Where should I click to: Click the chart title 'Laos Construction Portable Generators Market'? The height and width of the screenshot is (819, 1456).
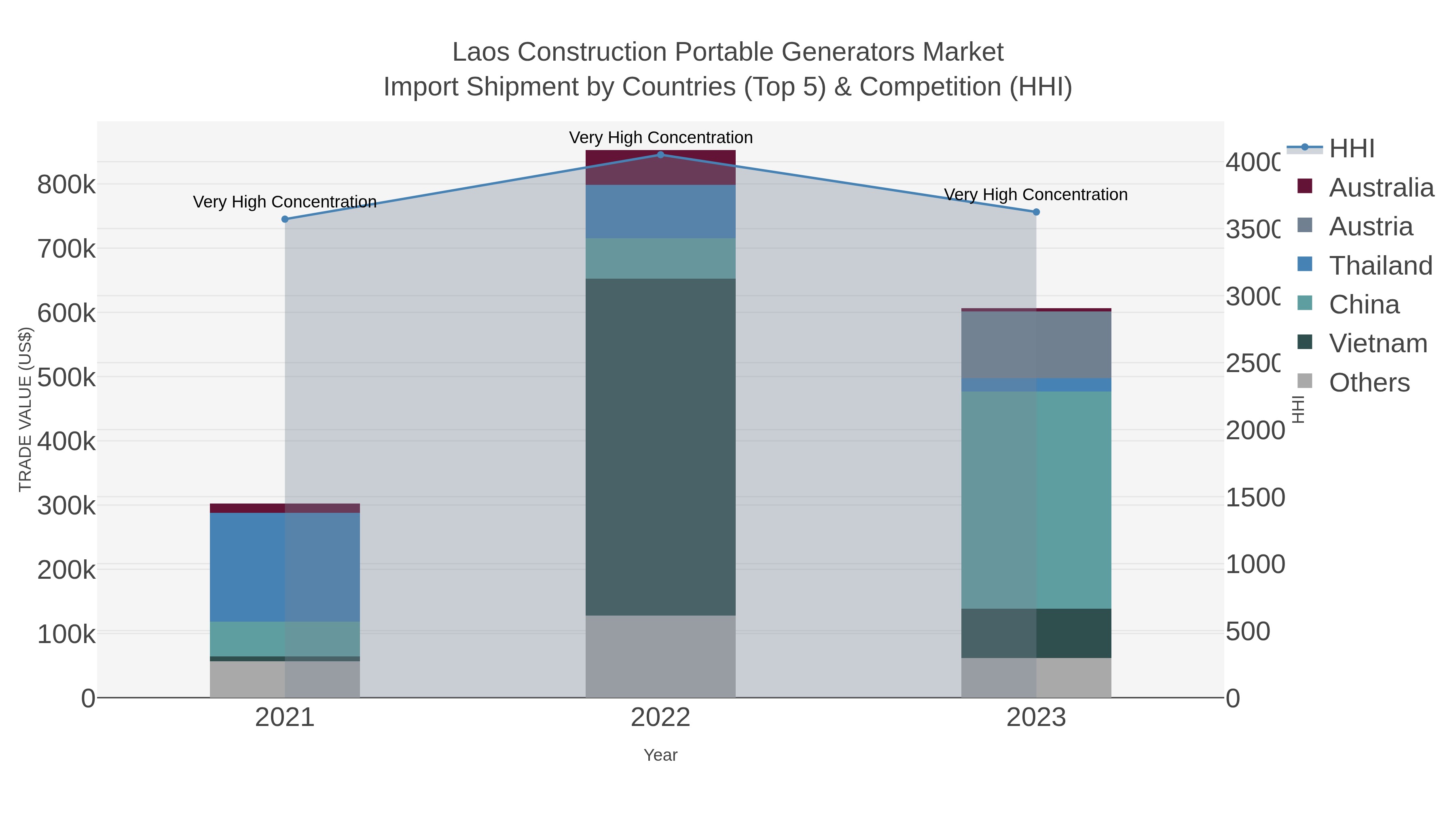tap(728, 52)
